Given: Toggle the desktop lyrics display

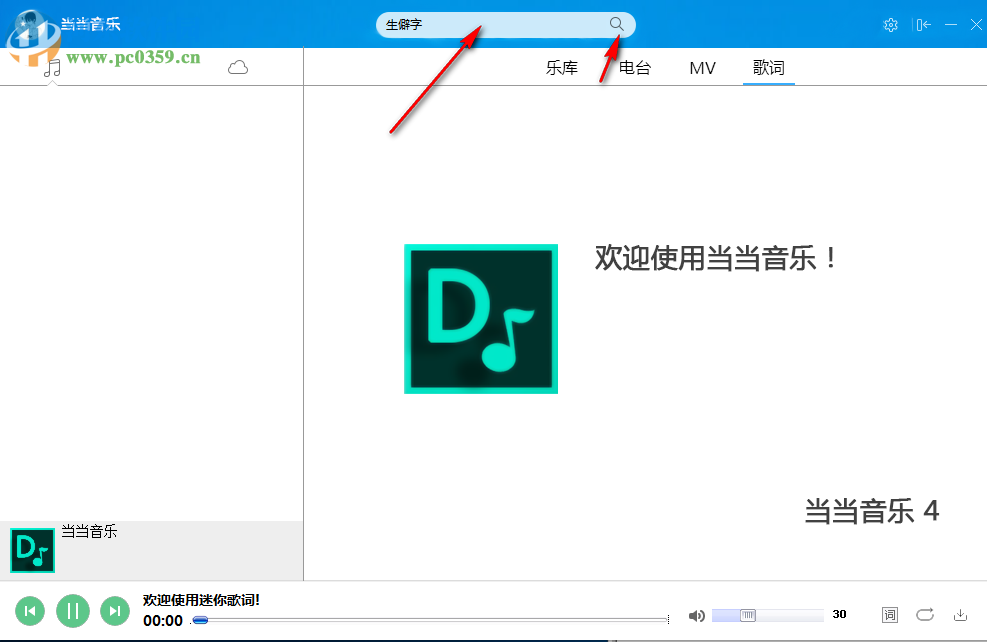Looking at the screenshot, I should [889, 615].
